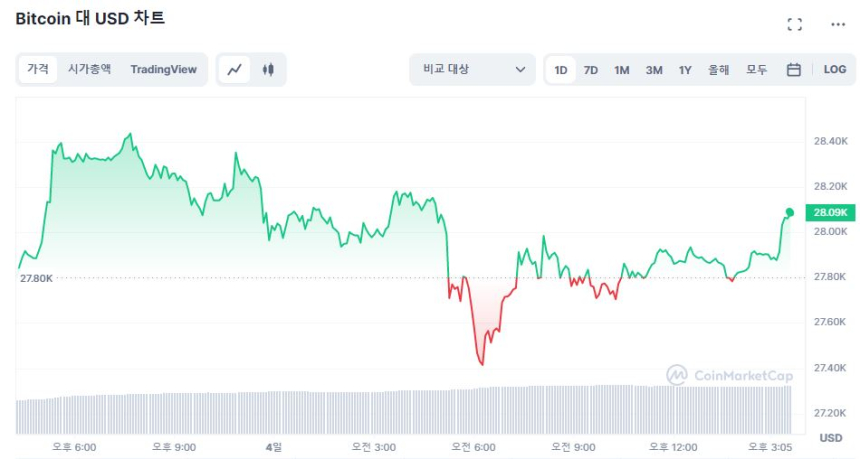
Task: Choose the 1M range button
Action: tap(622, 70)
